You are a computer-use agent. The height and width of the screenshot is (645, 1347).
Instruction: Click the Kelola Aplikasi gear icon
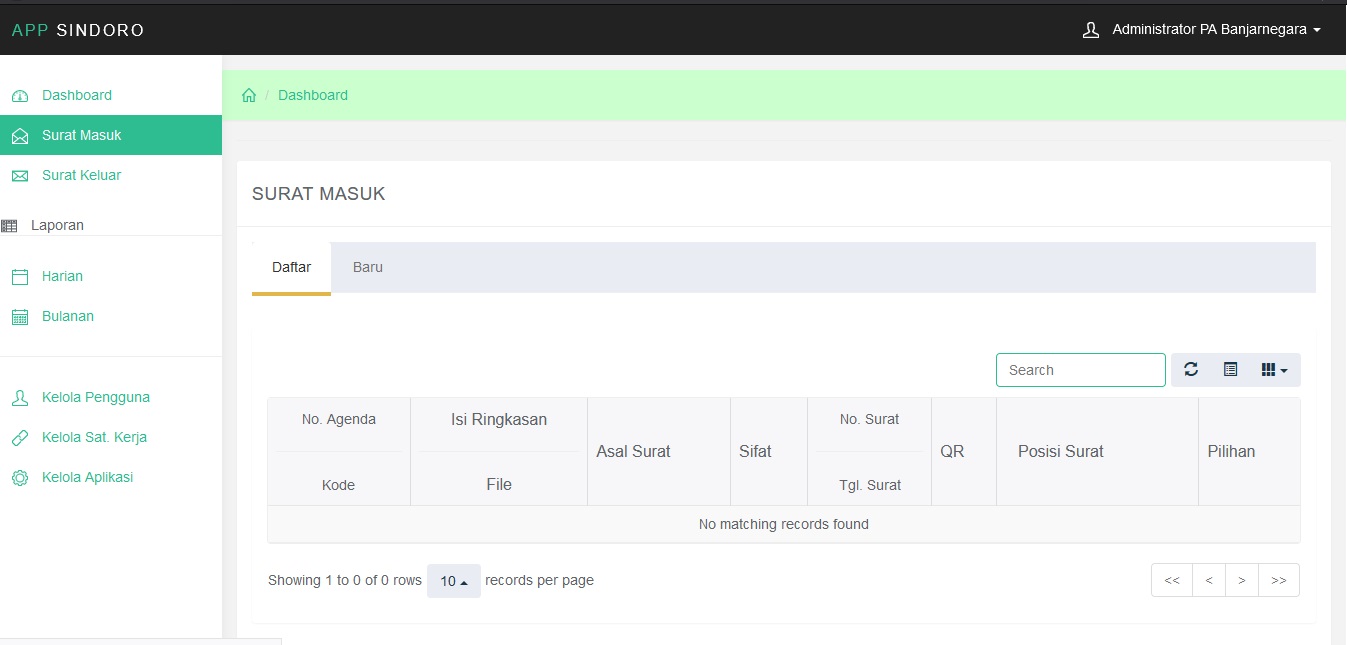[x=20, y=478]
